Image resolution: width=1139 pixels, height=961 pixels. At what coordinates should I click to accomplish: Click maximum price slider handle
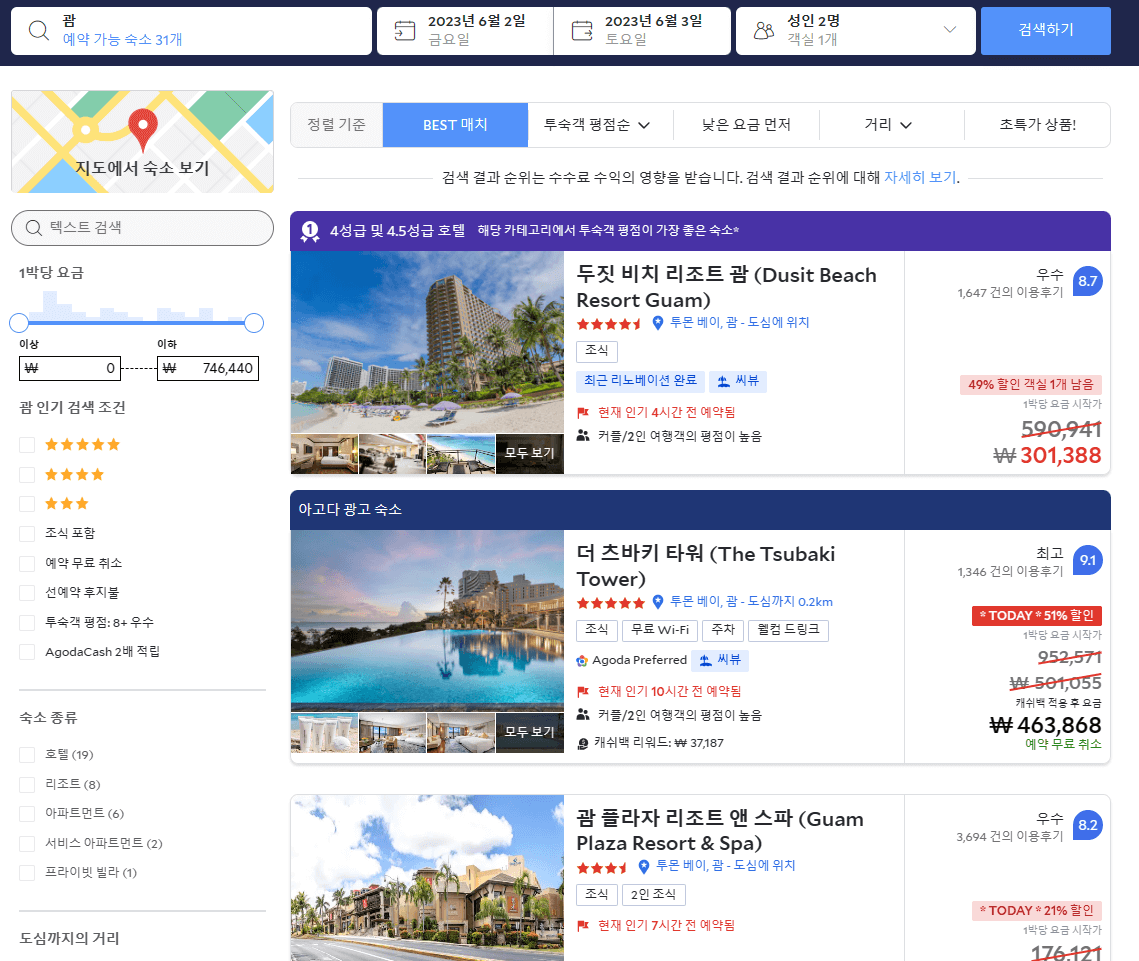[254, 323]
